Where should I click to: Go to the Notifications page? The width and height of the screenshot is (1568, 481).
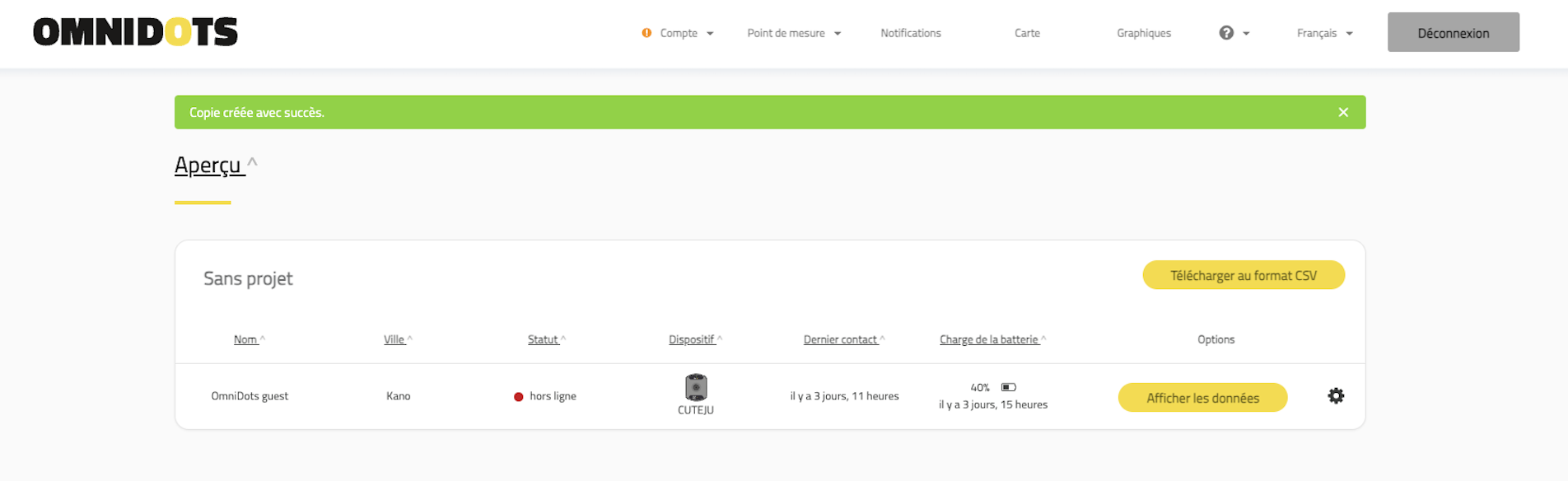pyautogui.click(x=910, y=33)
